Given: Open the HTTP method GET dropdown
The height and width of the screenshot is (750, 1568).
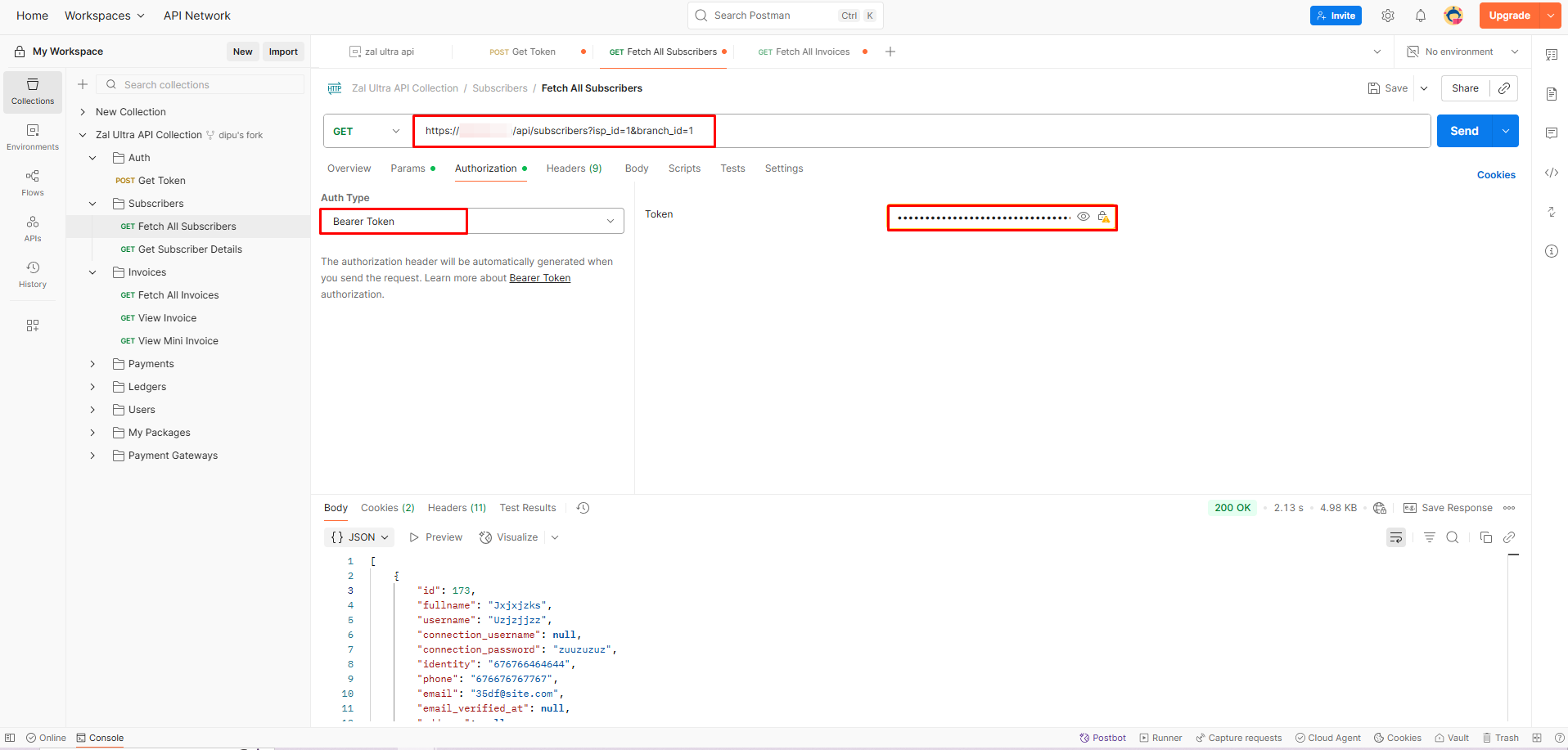Looking at the screenshot, I should pos(367,131).
